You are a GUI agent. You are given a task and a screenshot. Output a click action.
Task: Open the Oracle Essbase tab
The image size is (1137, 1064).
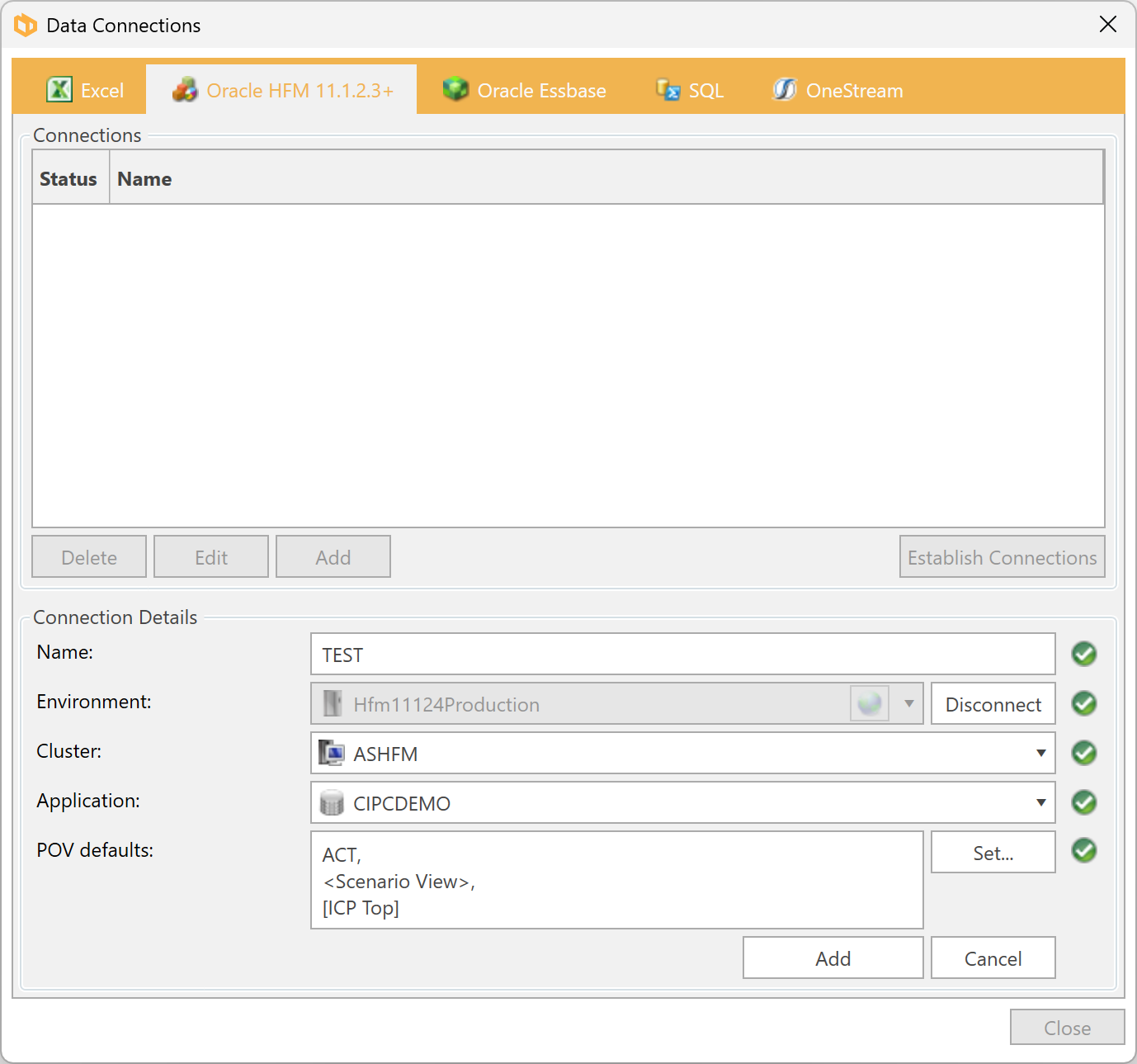[x=525, y=90]
